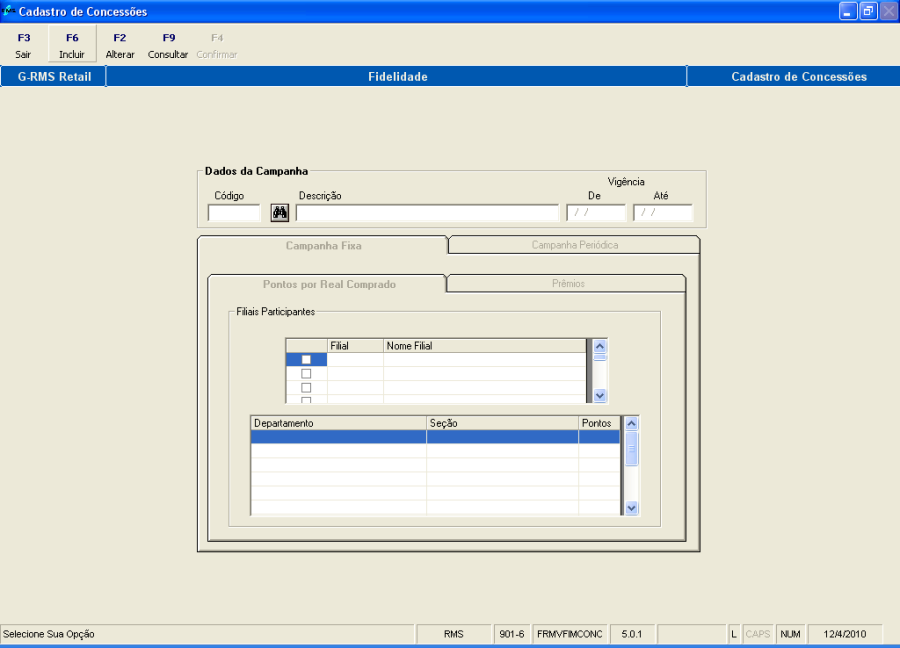Click the status bar FRMVFIMCONC entry
The image size is (900, 648).
coord(569,634)
